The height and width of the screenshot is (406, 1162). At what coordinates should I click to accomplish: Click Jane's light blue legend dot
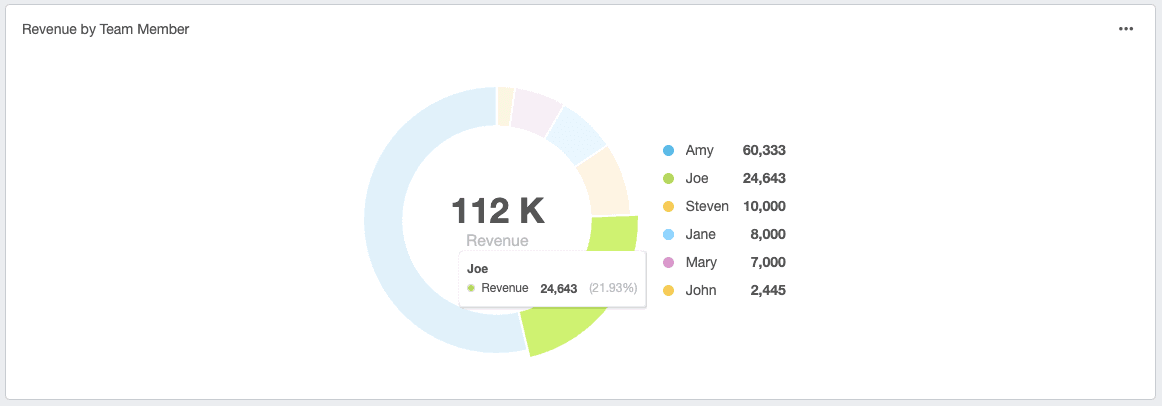[668, 235]
